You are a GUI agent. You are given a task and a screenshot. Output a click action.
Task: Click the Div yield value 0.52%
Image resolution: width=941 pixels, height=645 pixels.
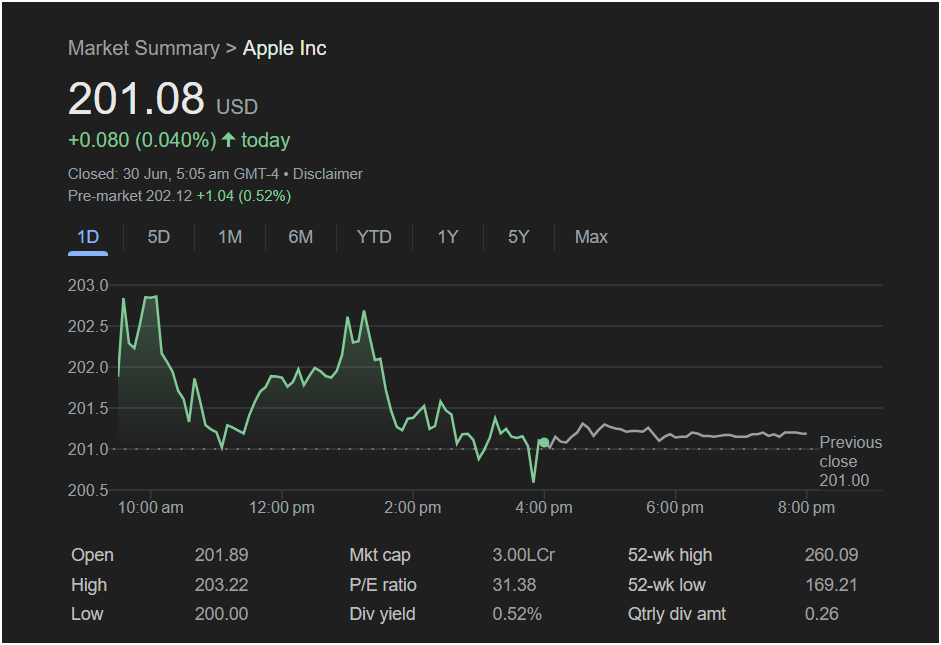(x=517, y=614)
